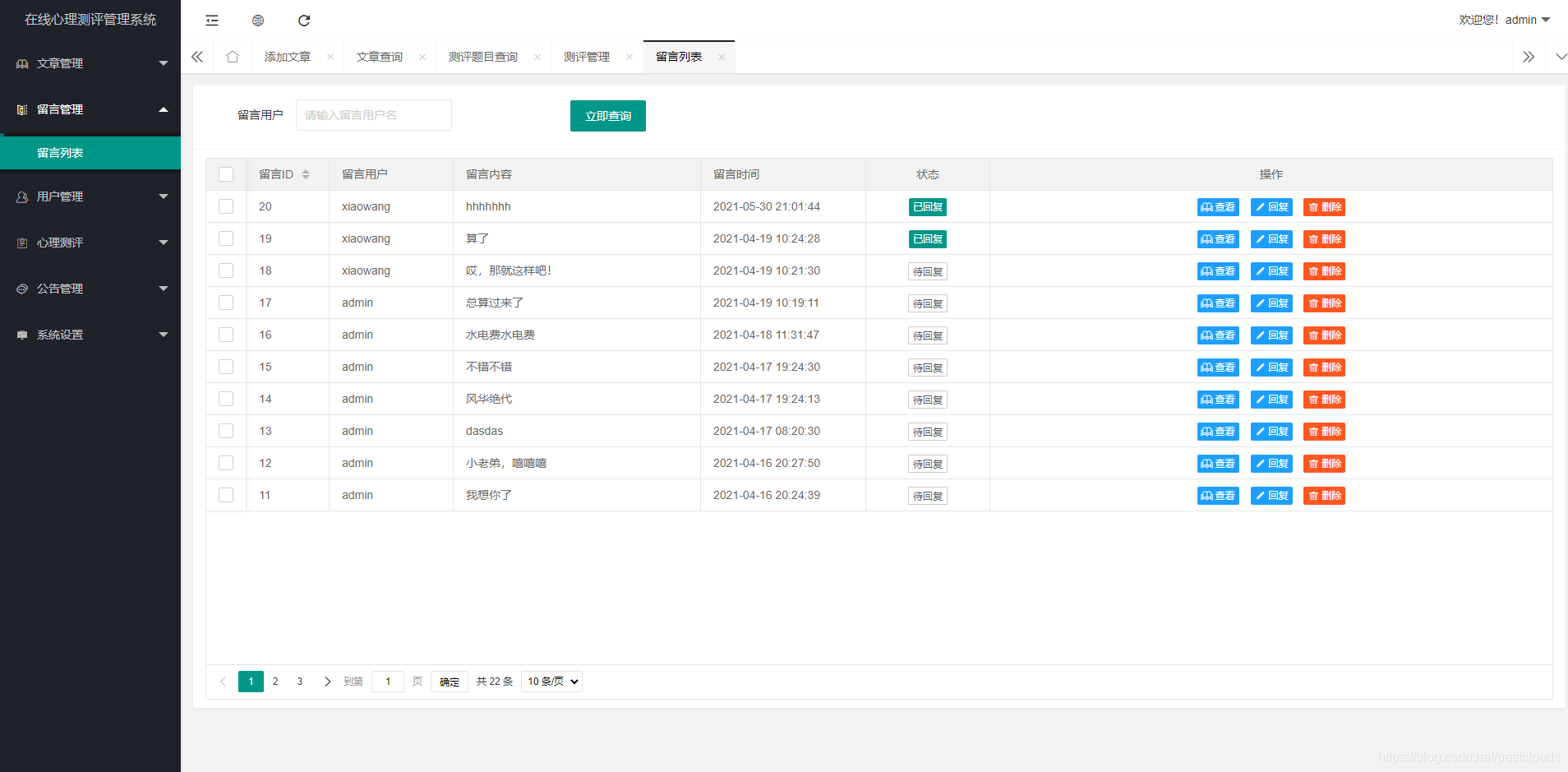Click the globe website icon in header

click(258, 21)
